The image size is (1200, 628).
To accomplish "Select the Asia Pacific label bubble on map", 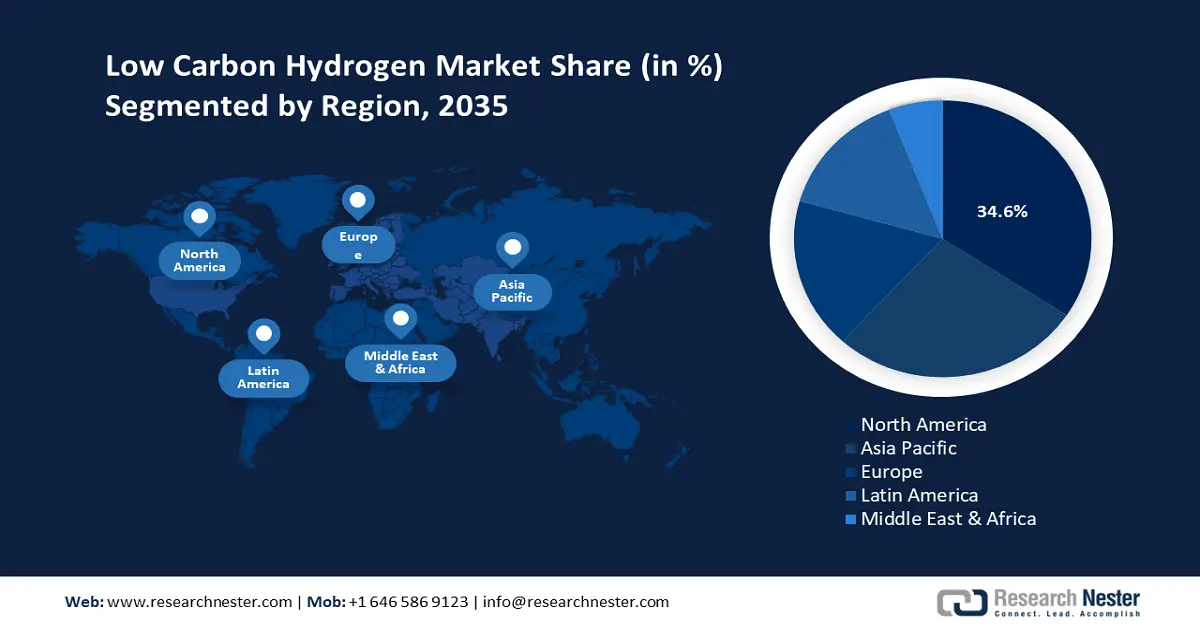I will click(512, 291).
